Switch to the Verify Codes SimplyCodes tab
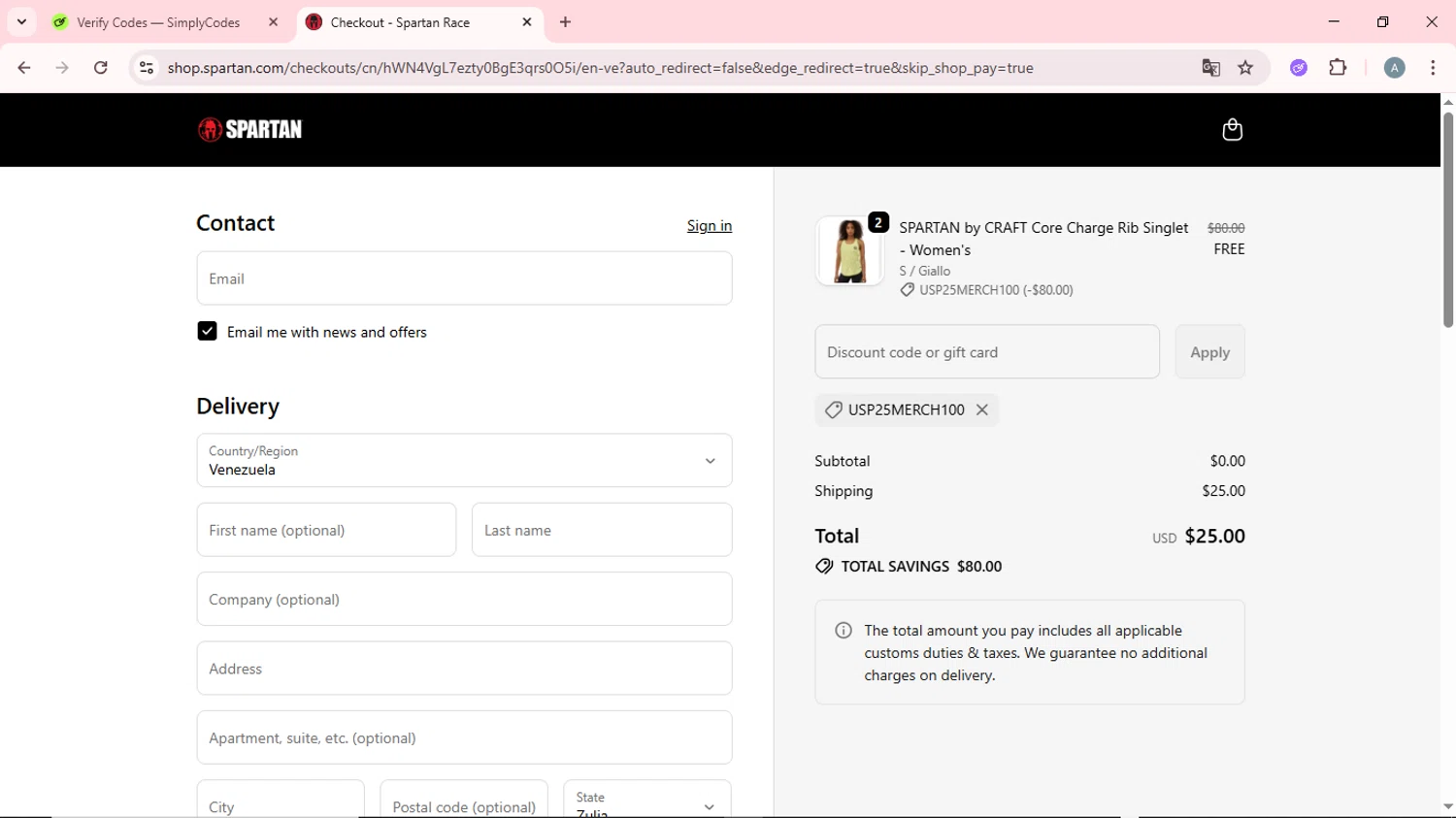 (x=158, y=22)
